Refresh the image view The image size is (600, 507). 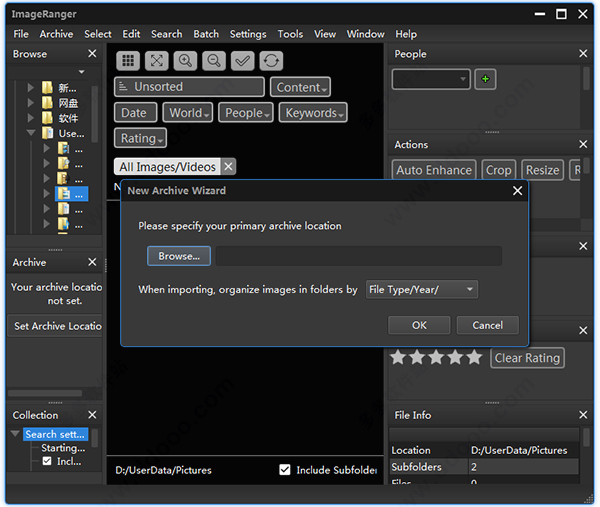pyautogui.click(x=271, y=60)
